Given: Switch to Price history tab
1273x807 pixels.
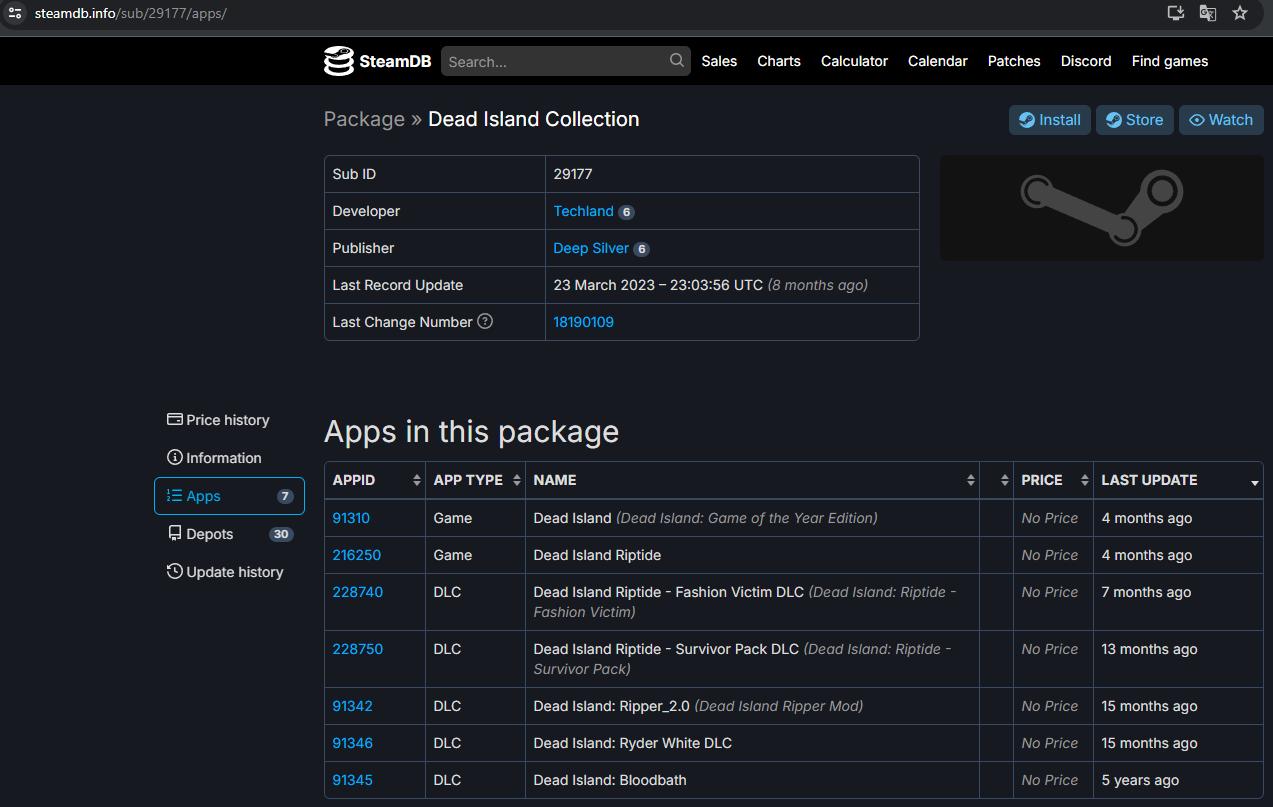Looking at the screenshot, I should point(229,420).
